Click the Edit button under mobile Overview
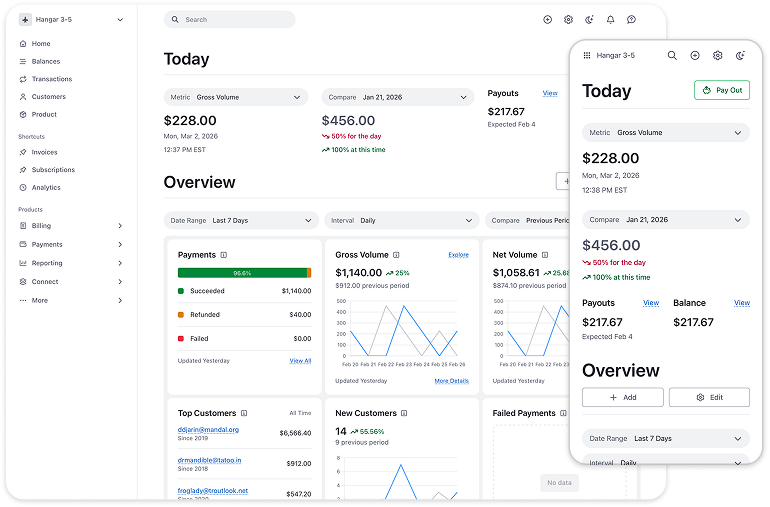 tap(710, 397)
